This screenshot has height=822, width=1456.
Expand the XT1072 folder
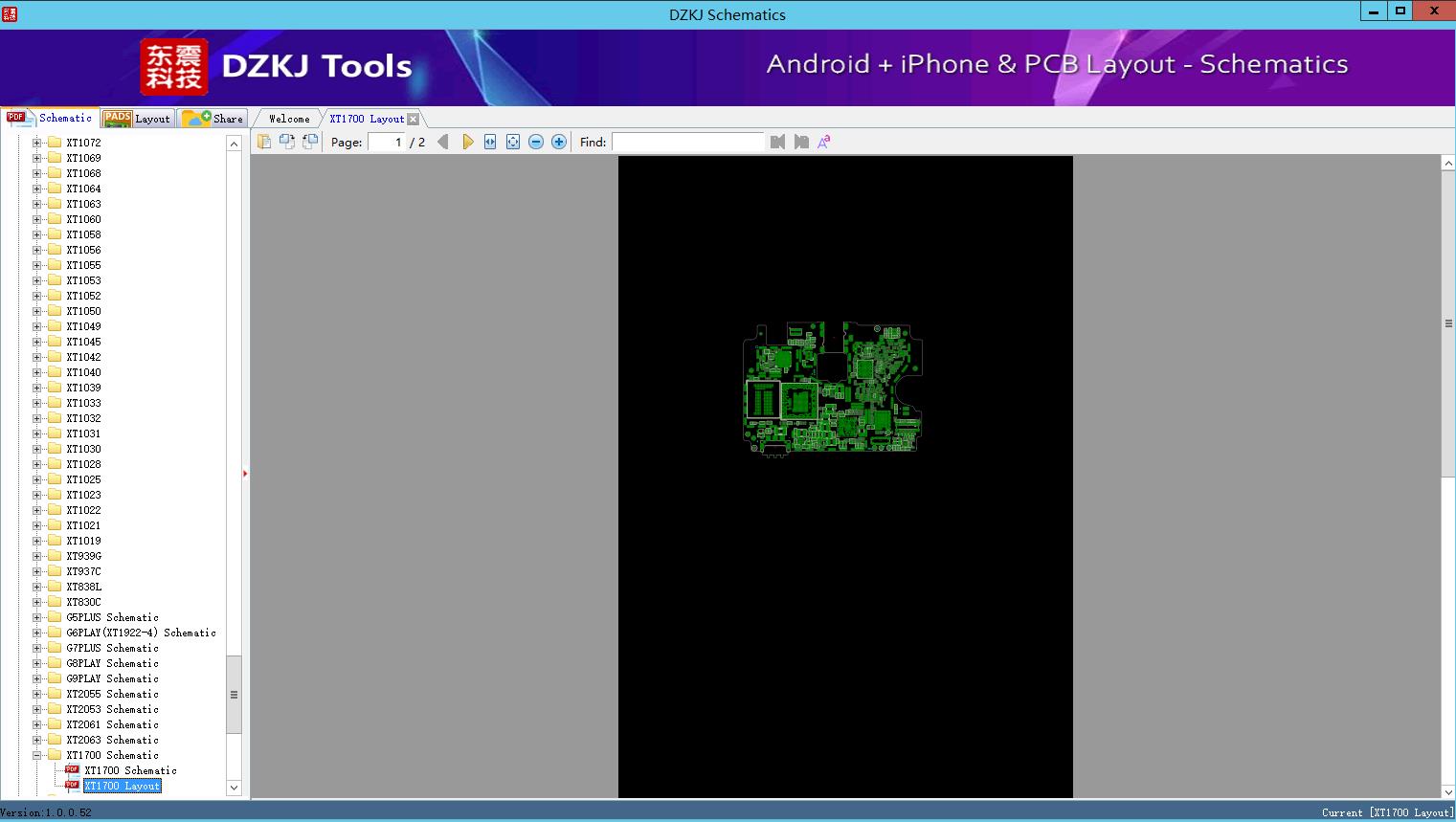[37, 143]
